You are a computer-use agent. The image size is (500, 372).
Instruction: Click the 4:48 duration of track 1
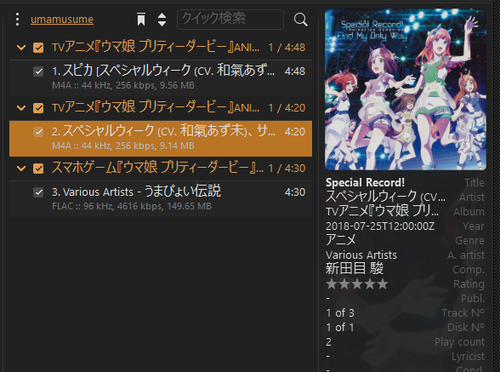(295, 71)
